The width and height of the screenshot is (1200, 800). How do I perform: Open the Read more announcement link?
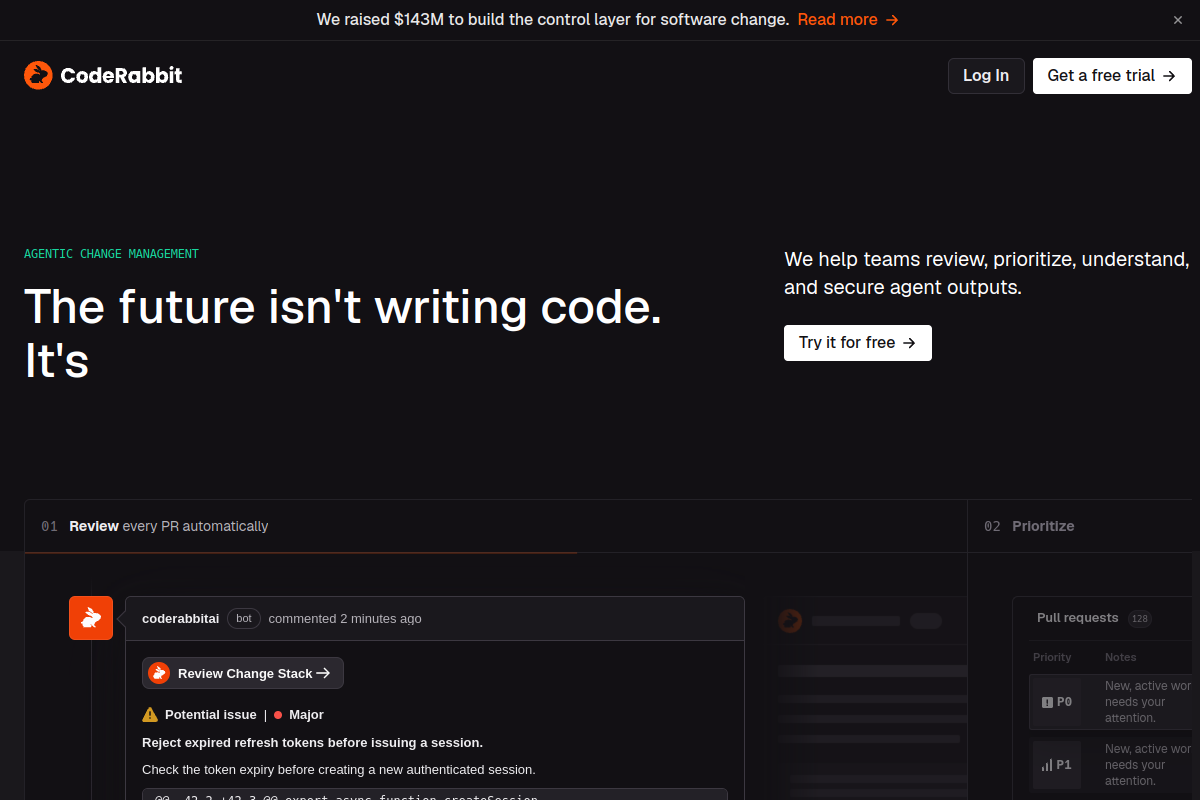coord(848,20)
